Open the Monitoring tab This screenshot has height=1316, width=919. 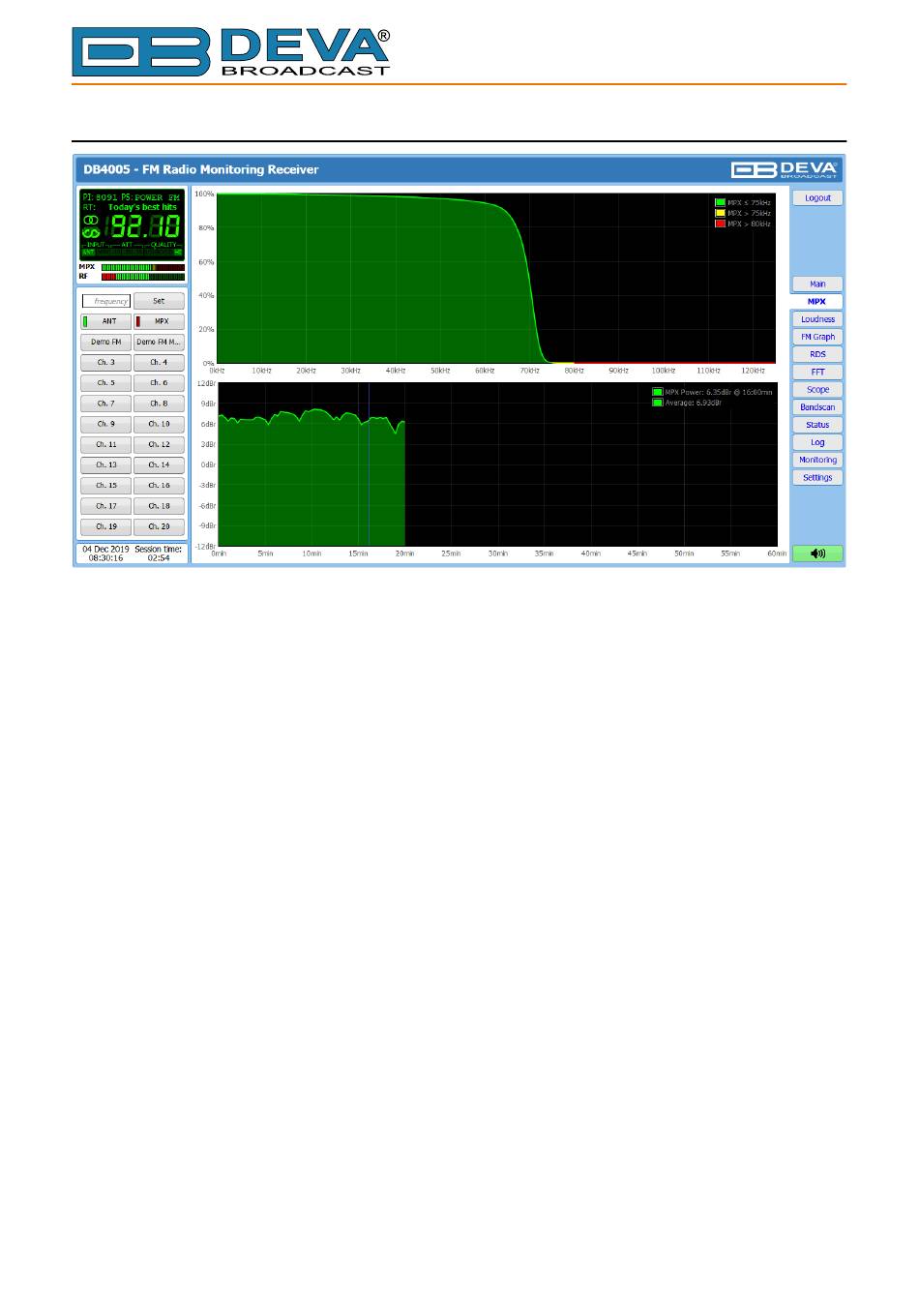point(817,460)
